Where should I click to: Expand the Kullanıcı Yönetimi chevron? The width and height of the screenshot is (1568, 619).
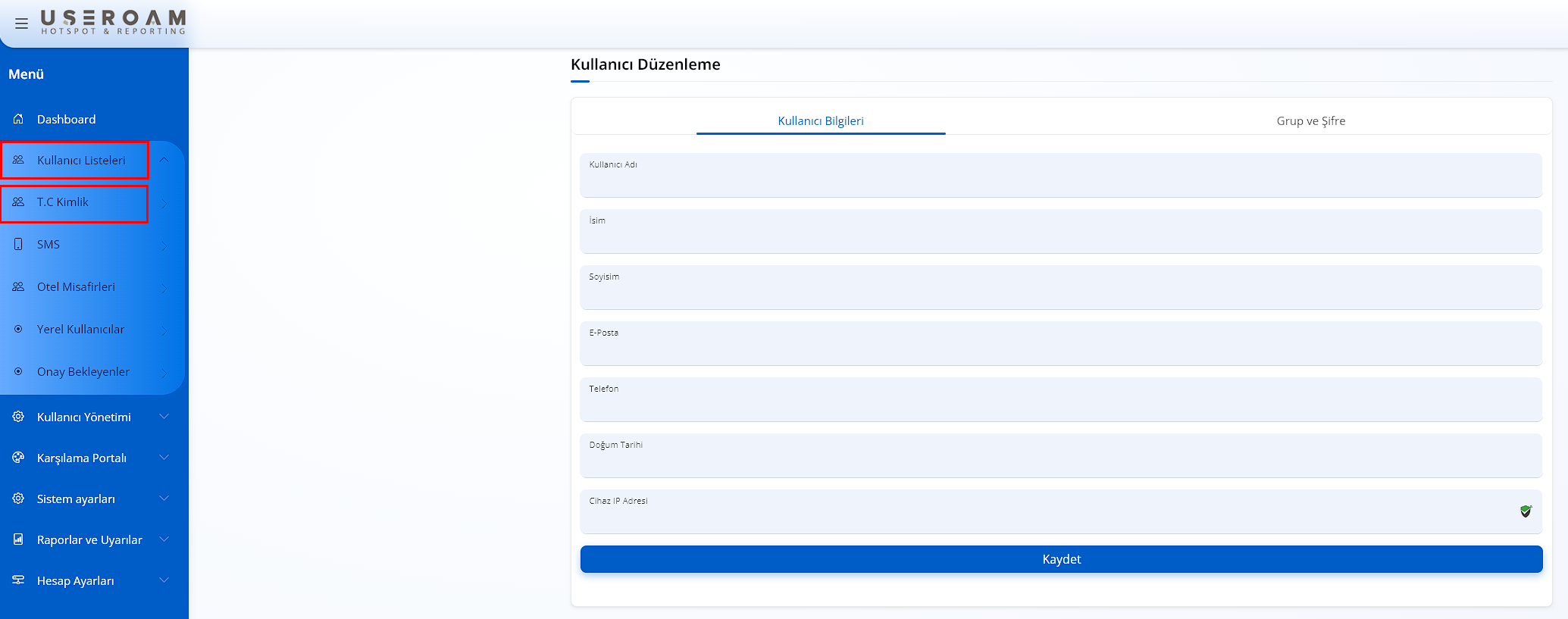164,417
